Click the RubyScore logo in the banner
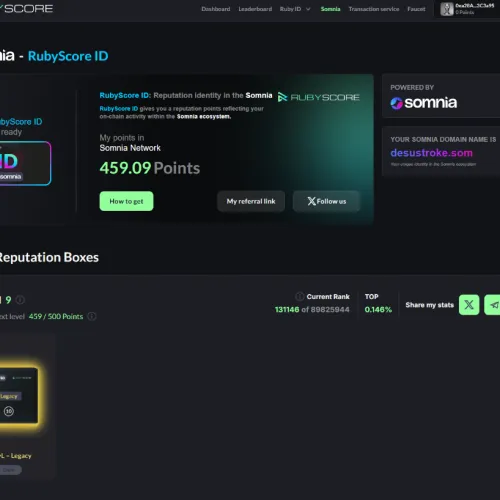The width and height of the screenshot is (500, 500). pos(319,97)
